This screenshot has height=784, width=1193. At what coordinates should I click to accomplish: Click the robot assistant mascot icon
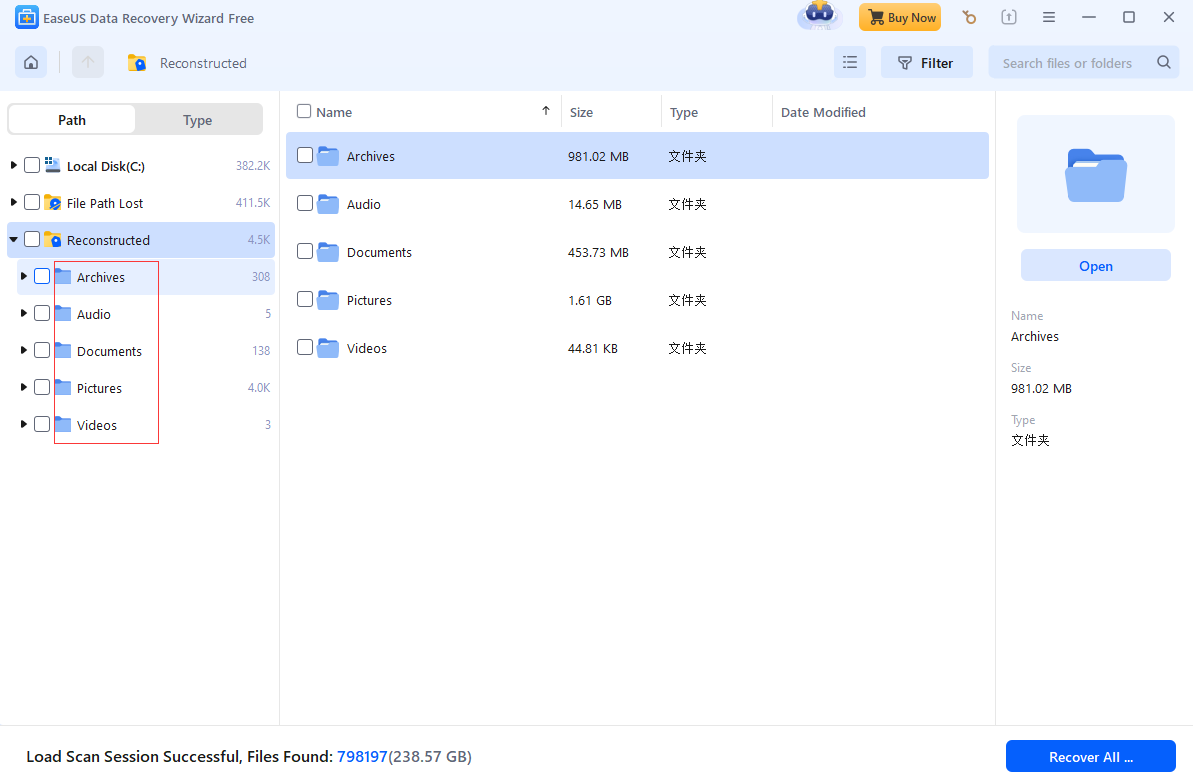pos(819,16)
